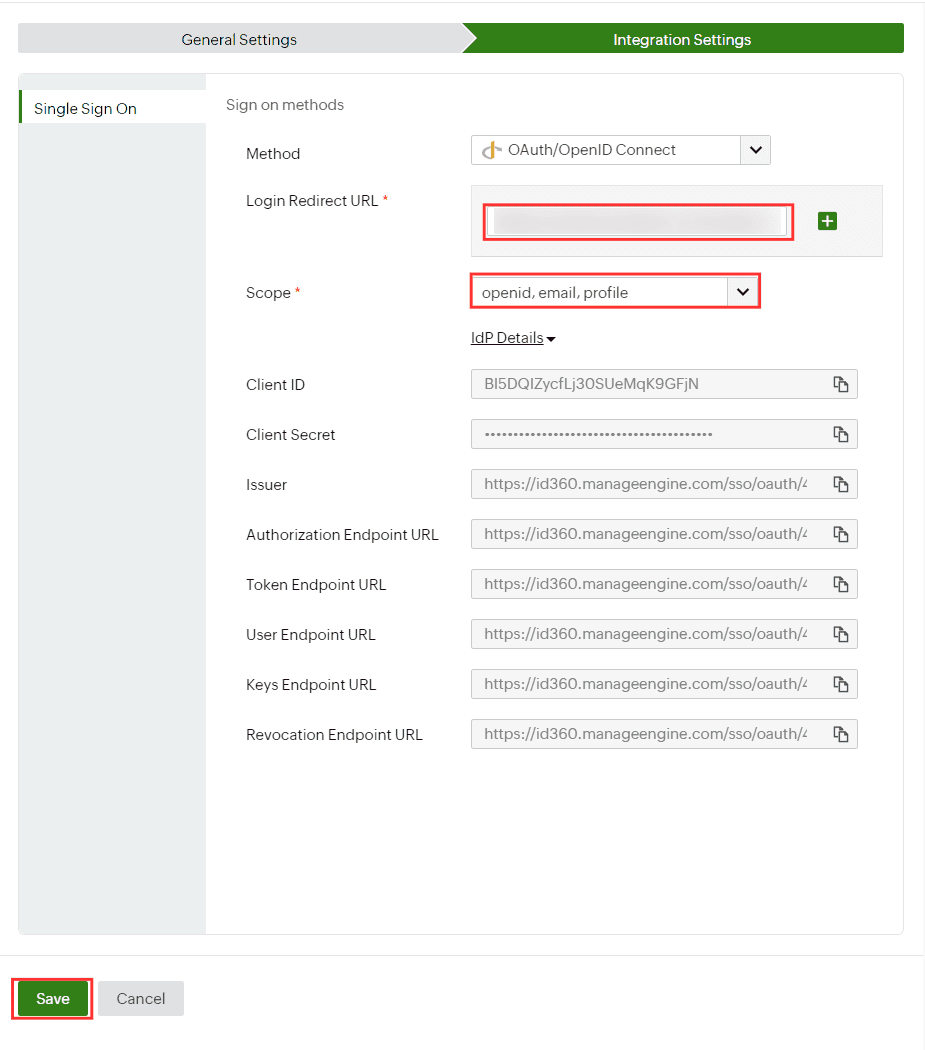This screenshot has height=1050, width=925.
Task: Copy the Authorization Endpoint URL
Action: (x=841, y=534)
